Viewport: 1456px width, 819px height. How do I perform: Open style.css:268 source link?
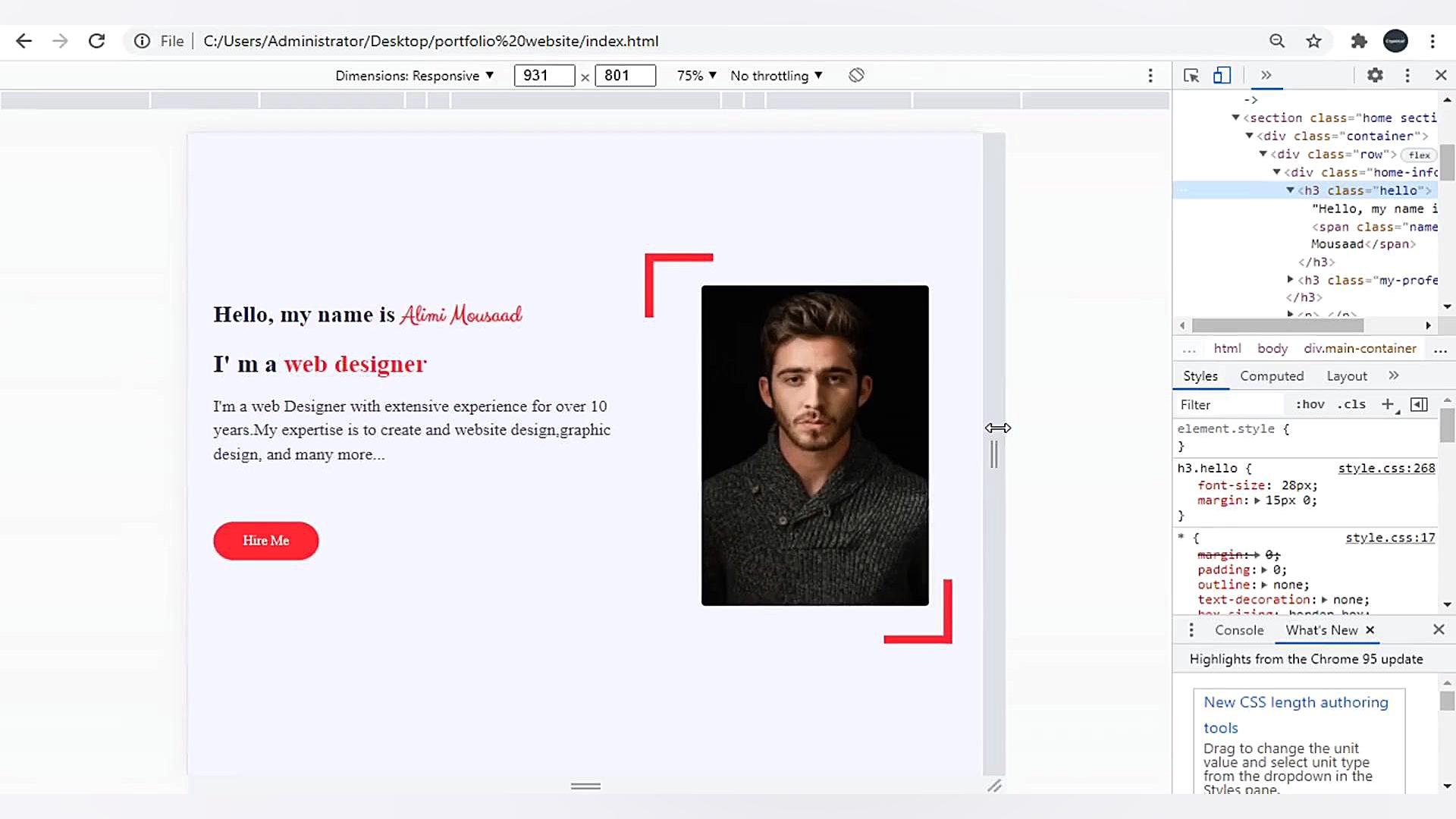tap(1386, 469)
